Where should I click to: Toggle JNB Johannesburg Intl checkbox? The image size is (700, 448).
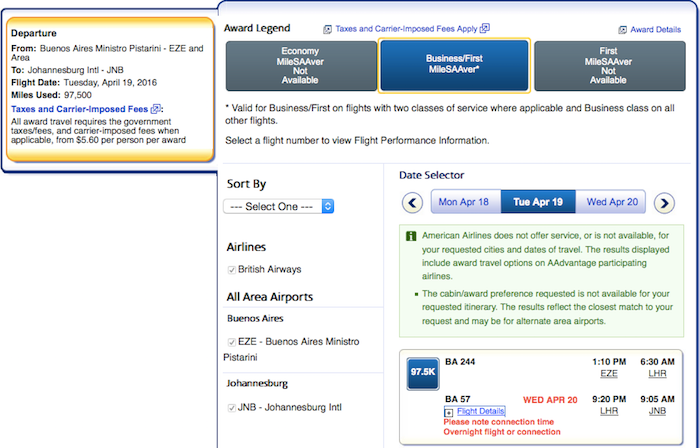click(x=232, y=408)
